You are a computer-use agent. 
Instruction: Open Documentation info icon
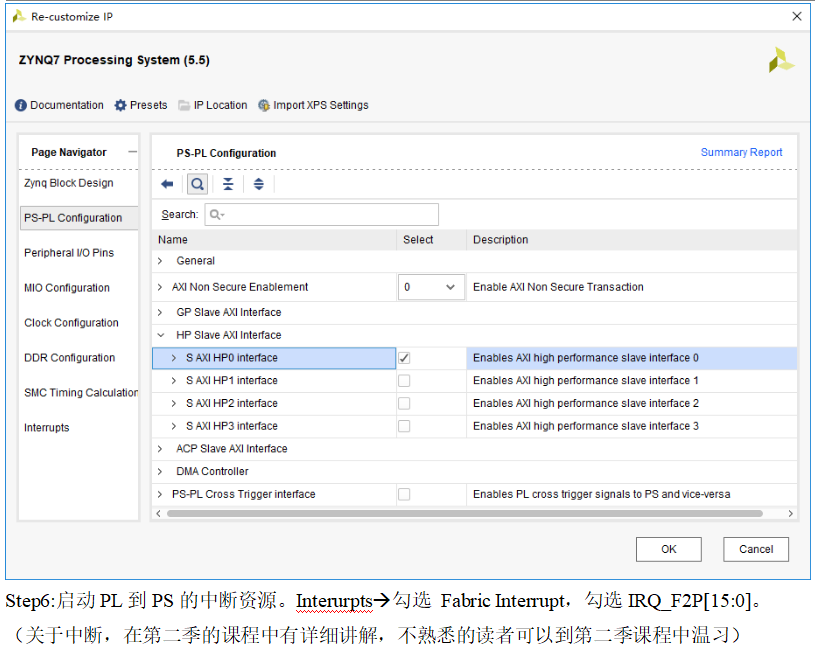coord(21,105)
